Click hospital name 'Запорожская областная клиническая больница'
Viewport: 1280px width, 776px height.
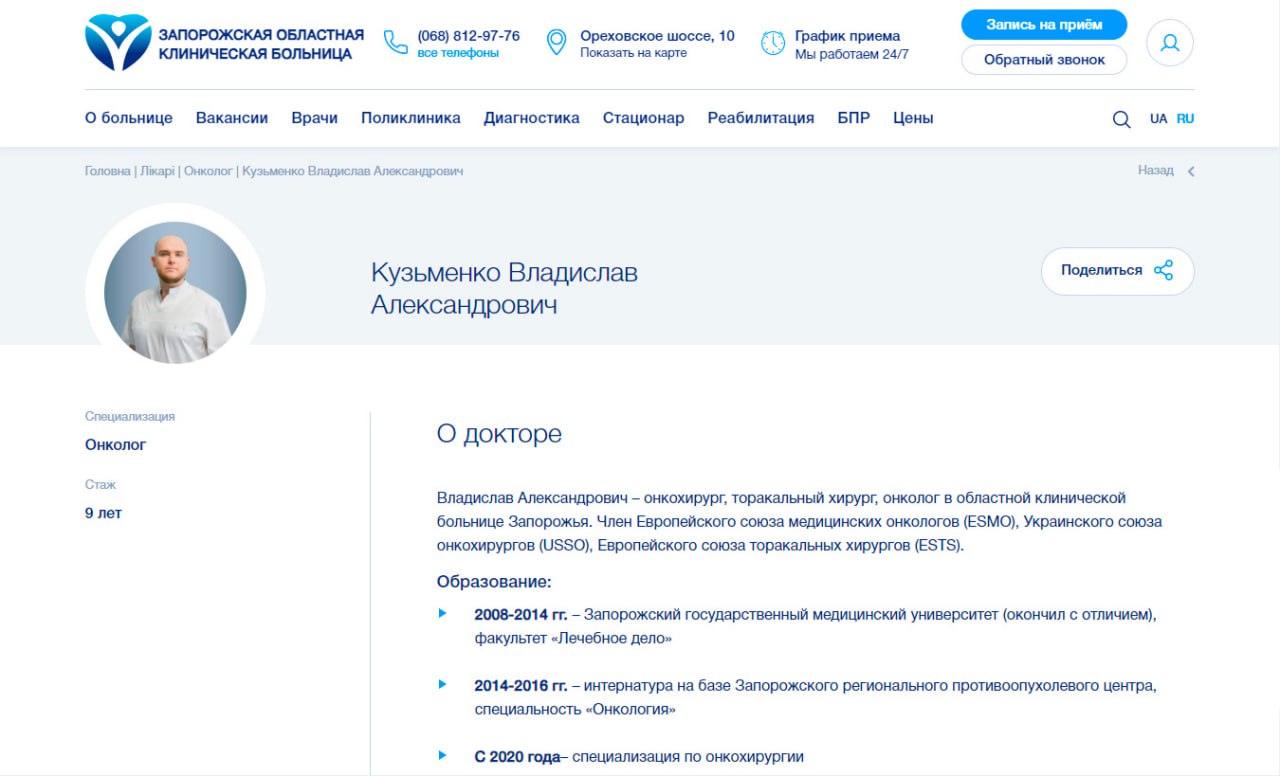261,45
